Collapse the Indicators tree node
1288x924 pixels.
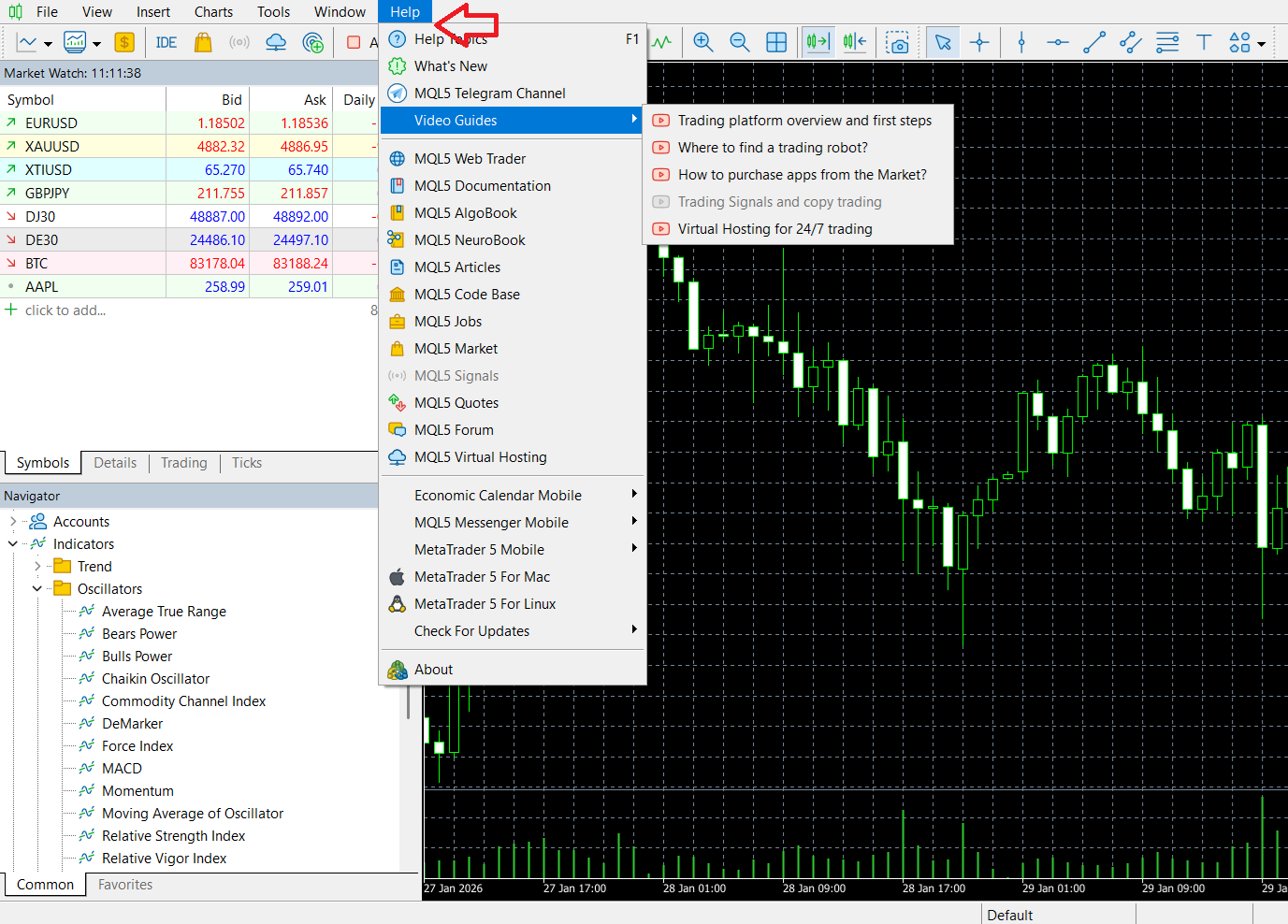[x=13, y=544]
